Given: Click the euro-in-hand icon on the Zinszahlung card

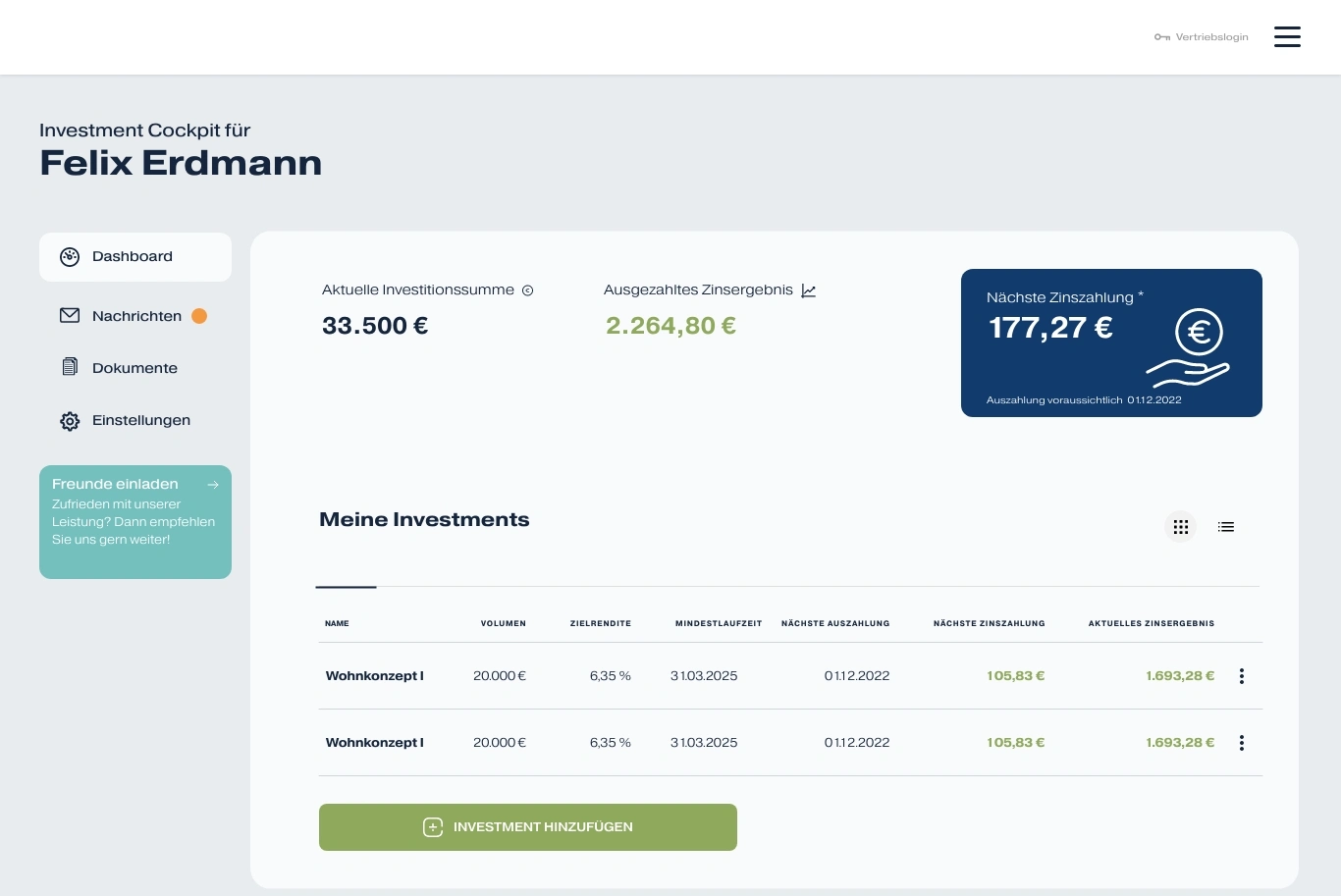Looking at the screenshot, I should [x=1188, y=348].
